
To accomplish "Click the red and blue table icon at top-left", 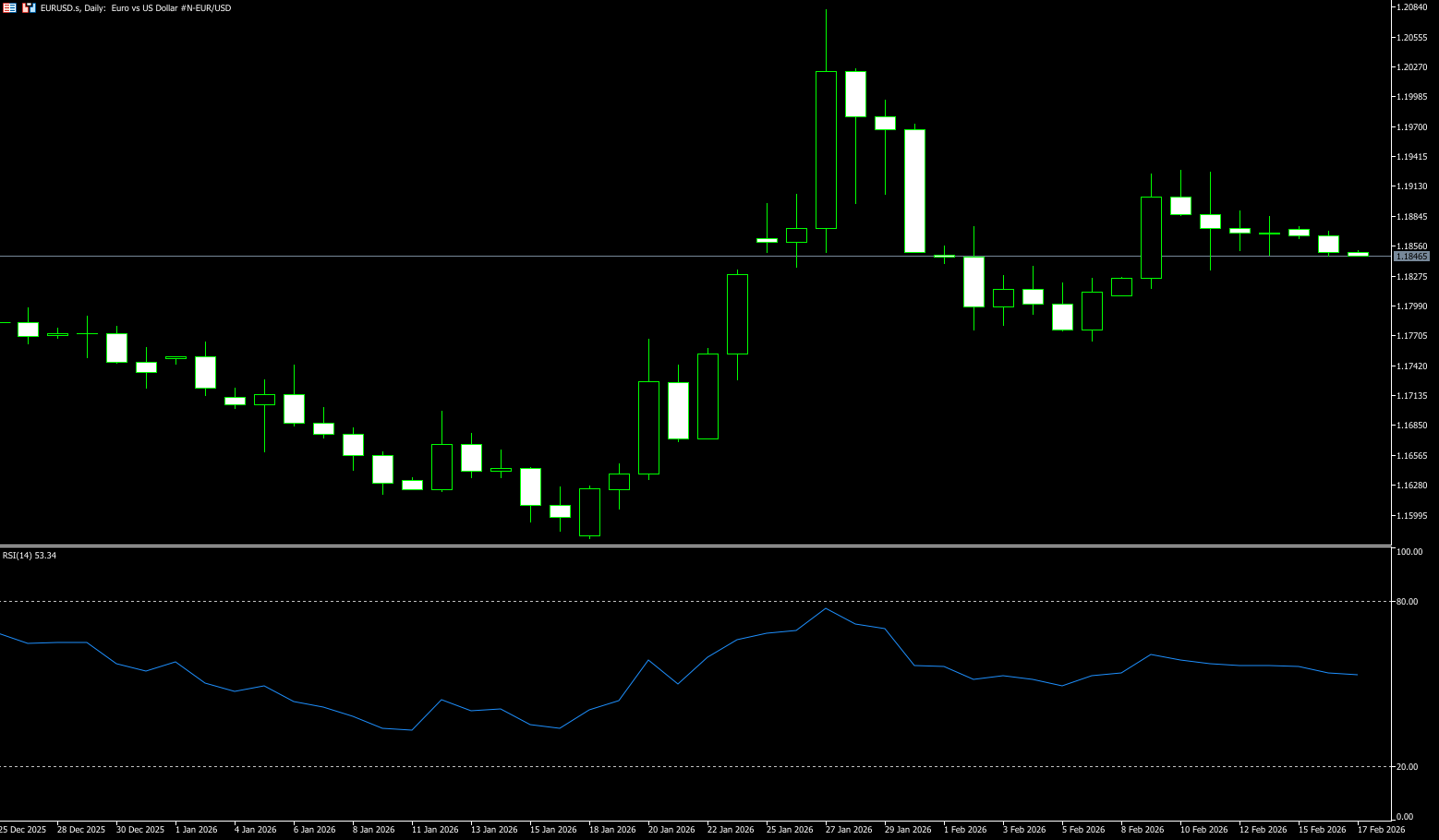I will click(9, 8).
